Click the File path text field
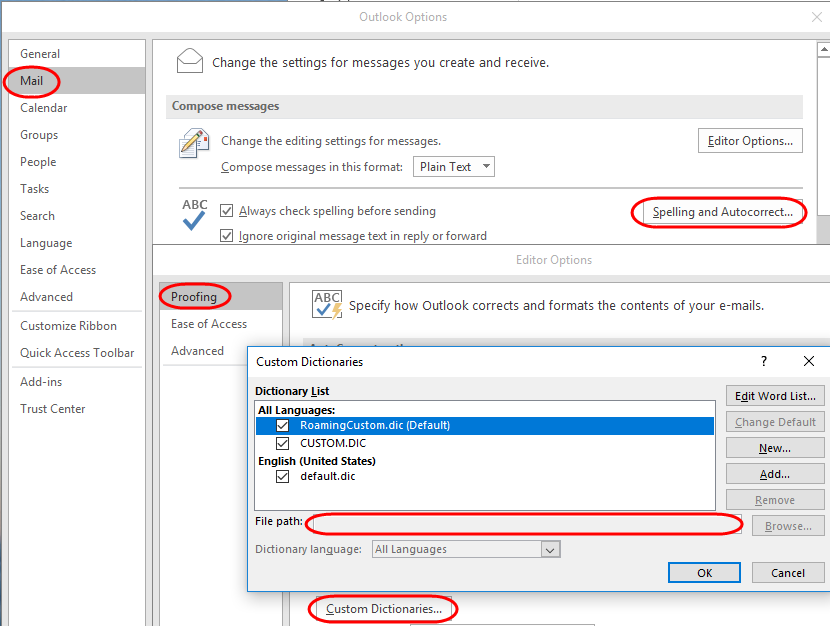 pos(524,524)
